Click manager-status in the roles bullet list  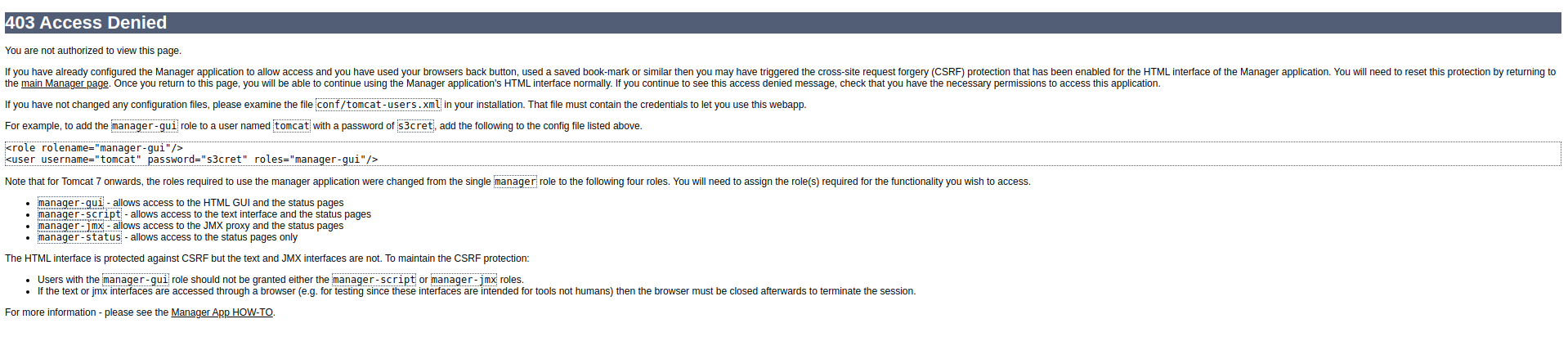point(79,237)
